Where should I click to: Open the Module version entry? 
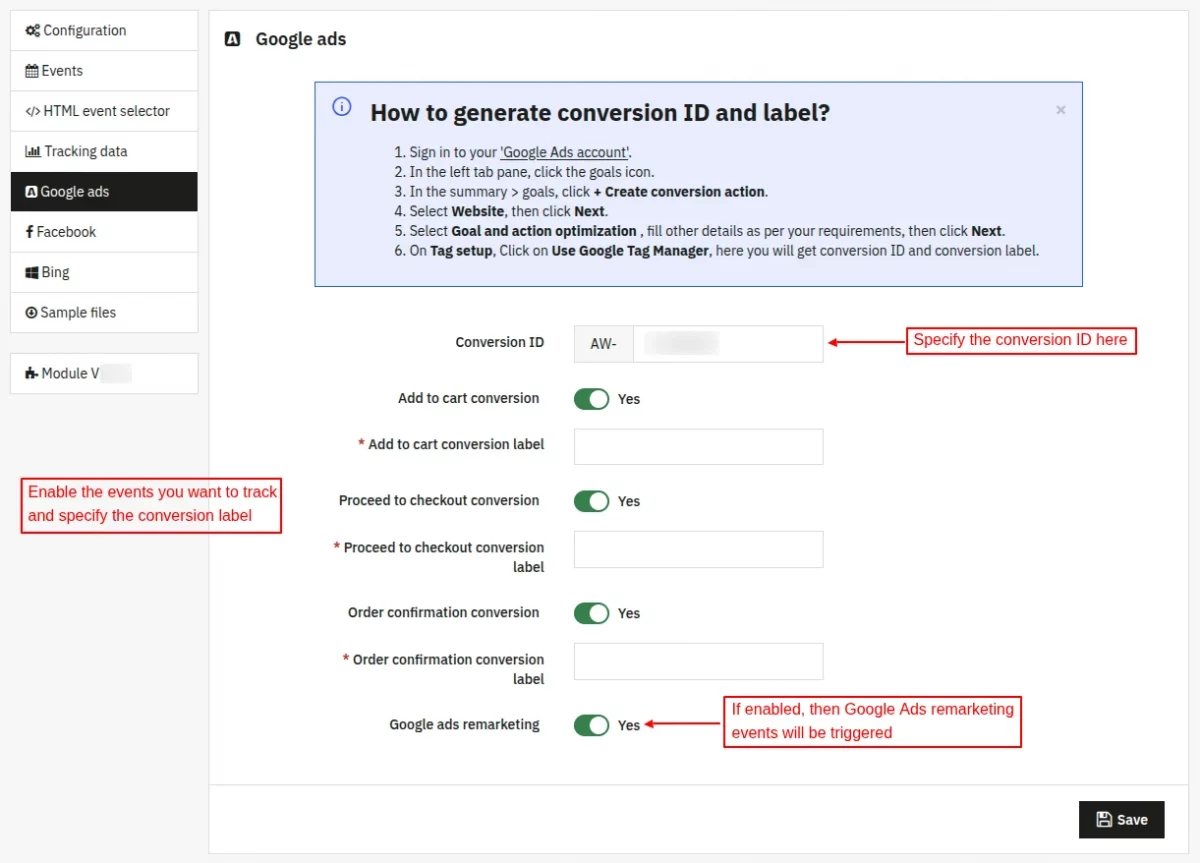coord(104,373)
